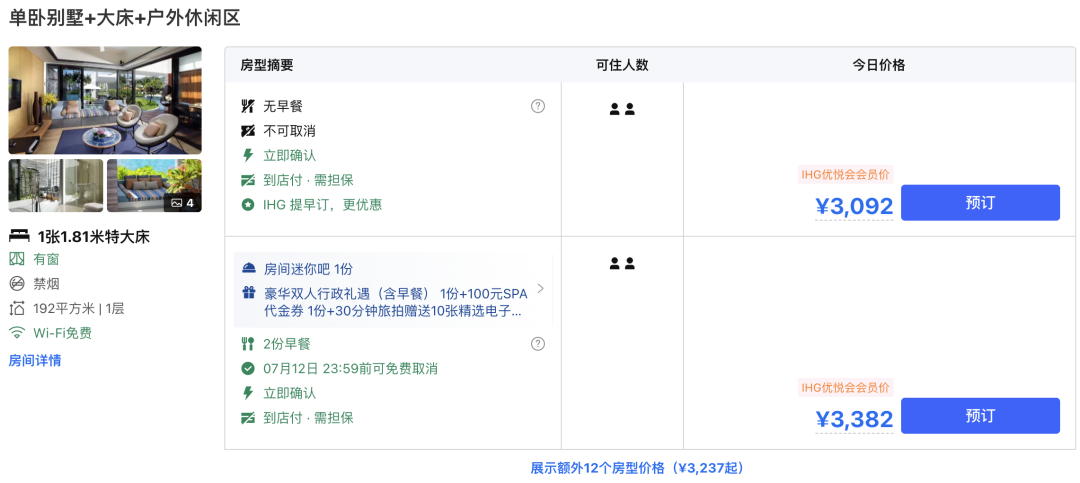Click the green checkmark free-cancellation icon
Image resolution: width=1080 pixels, height=483 pixels.
[x=248, y=369]
